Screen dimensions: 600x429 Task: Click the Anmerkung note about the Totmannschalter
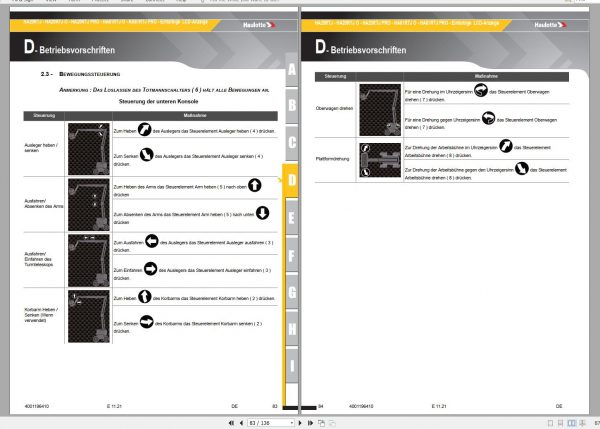click(164, 90)
